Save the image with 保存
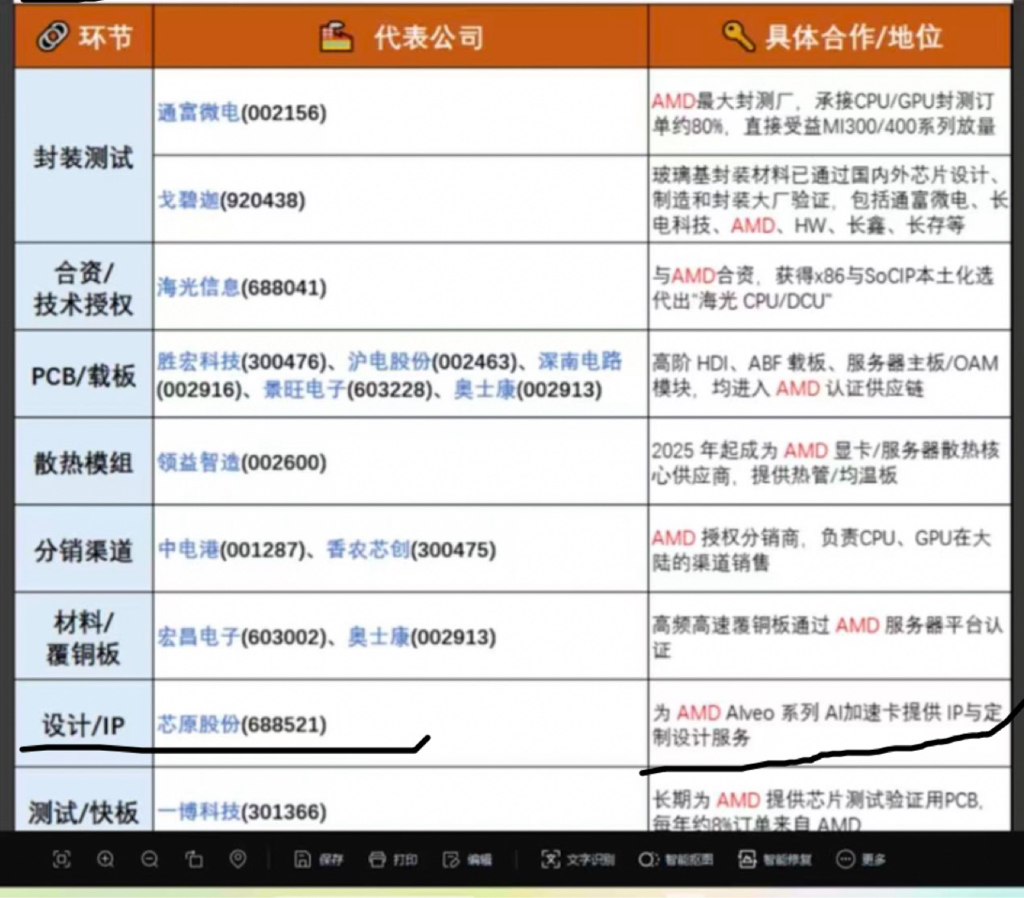Screen dimensions: 1024x898 [x=319, y=859]
